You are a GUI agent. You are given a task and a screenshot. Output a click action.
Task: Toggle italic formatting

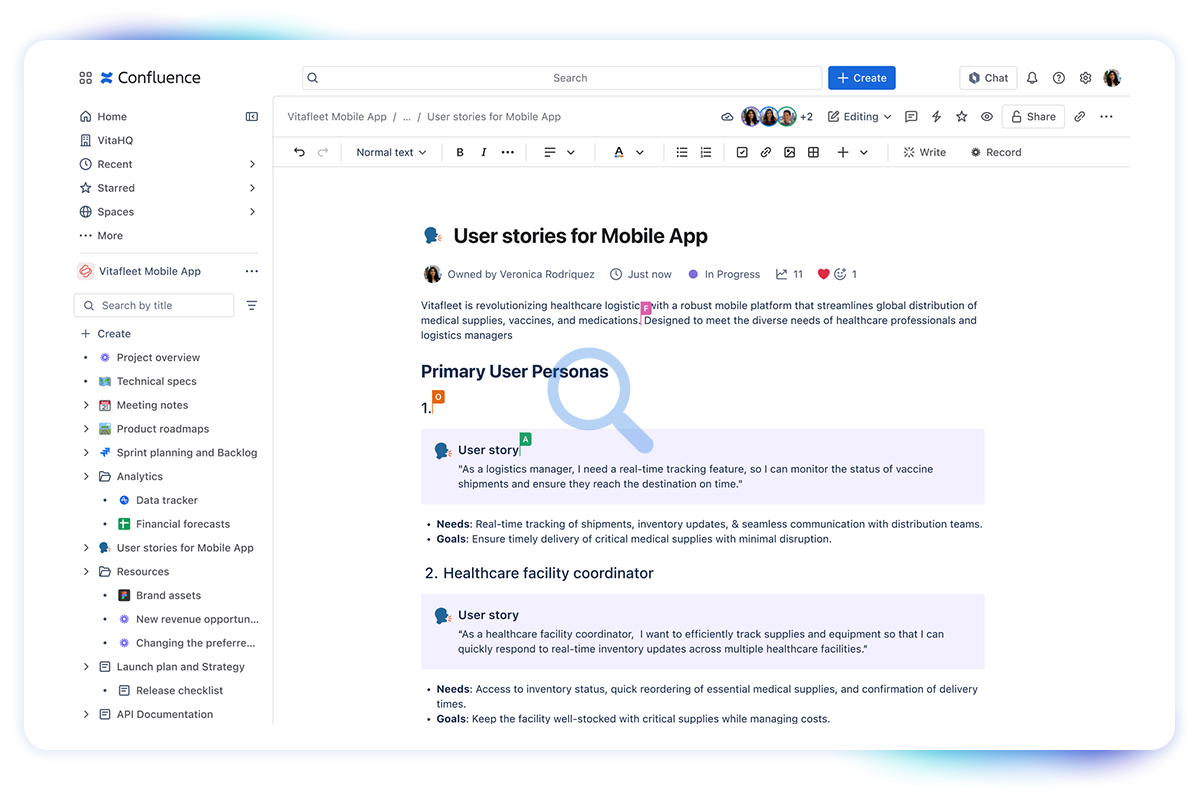tap(484, 153)
